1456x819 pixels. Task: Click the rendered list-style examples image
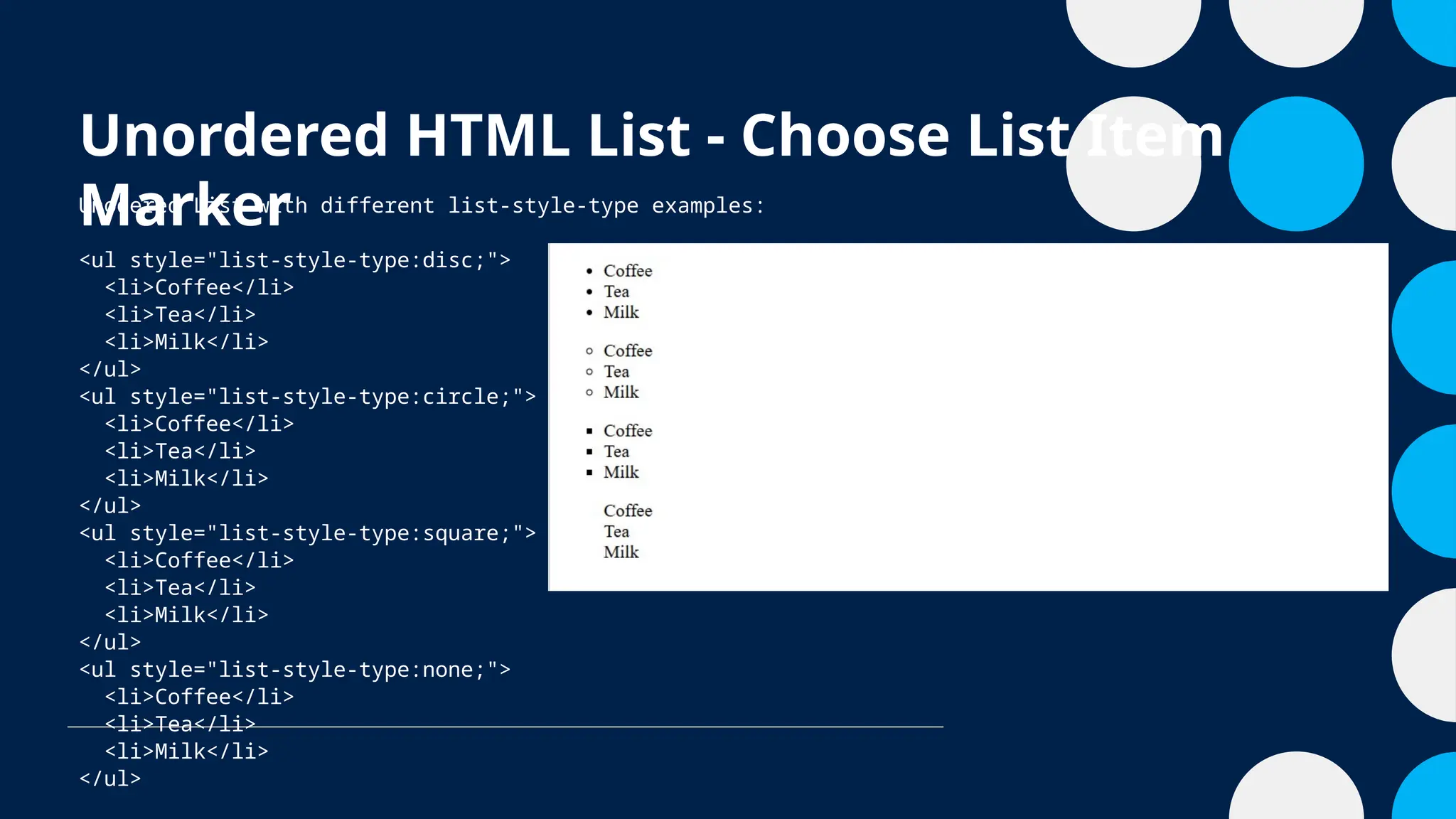(x=968, y=417)
